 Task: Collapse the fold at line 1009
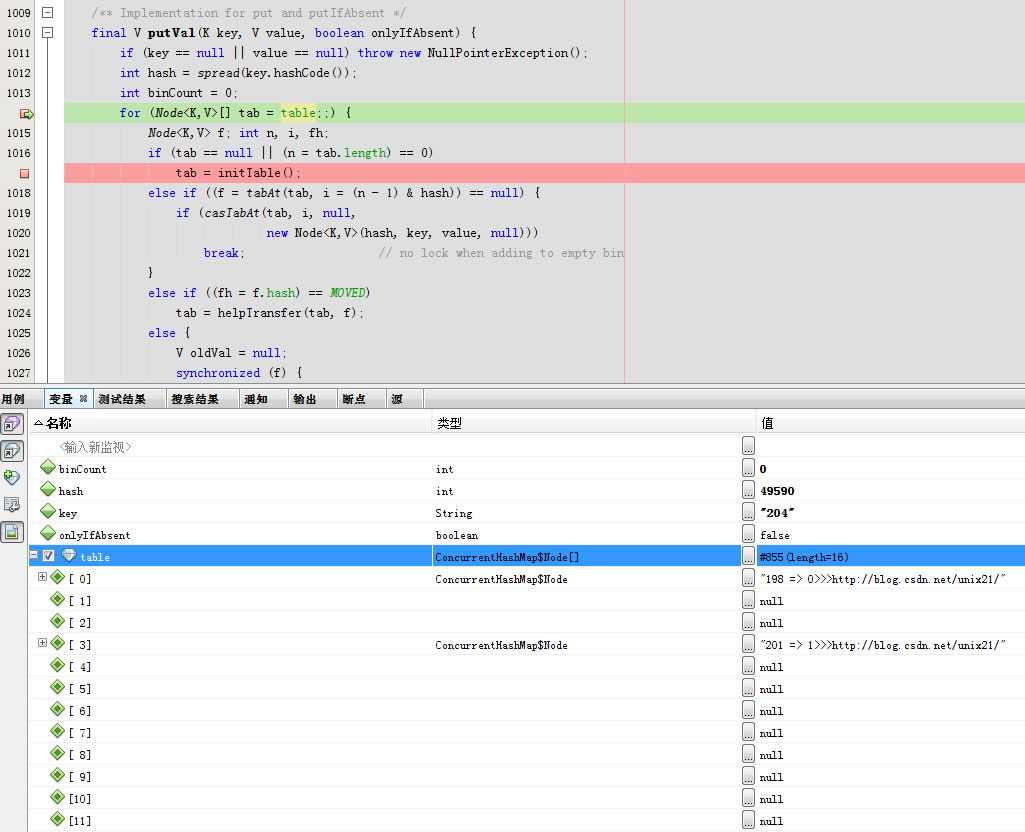click(x=48, y=12)
